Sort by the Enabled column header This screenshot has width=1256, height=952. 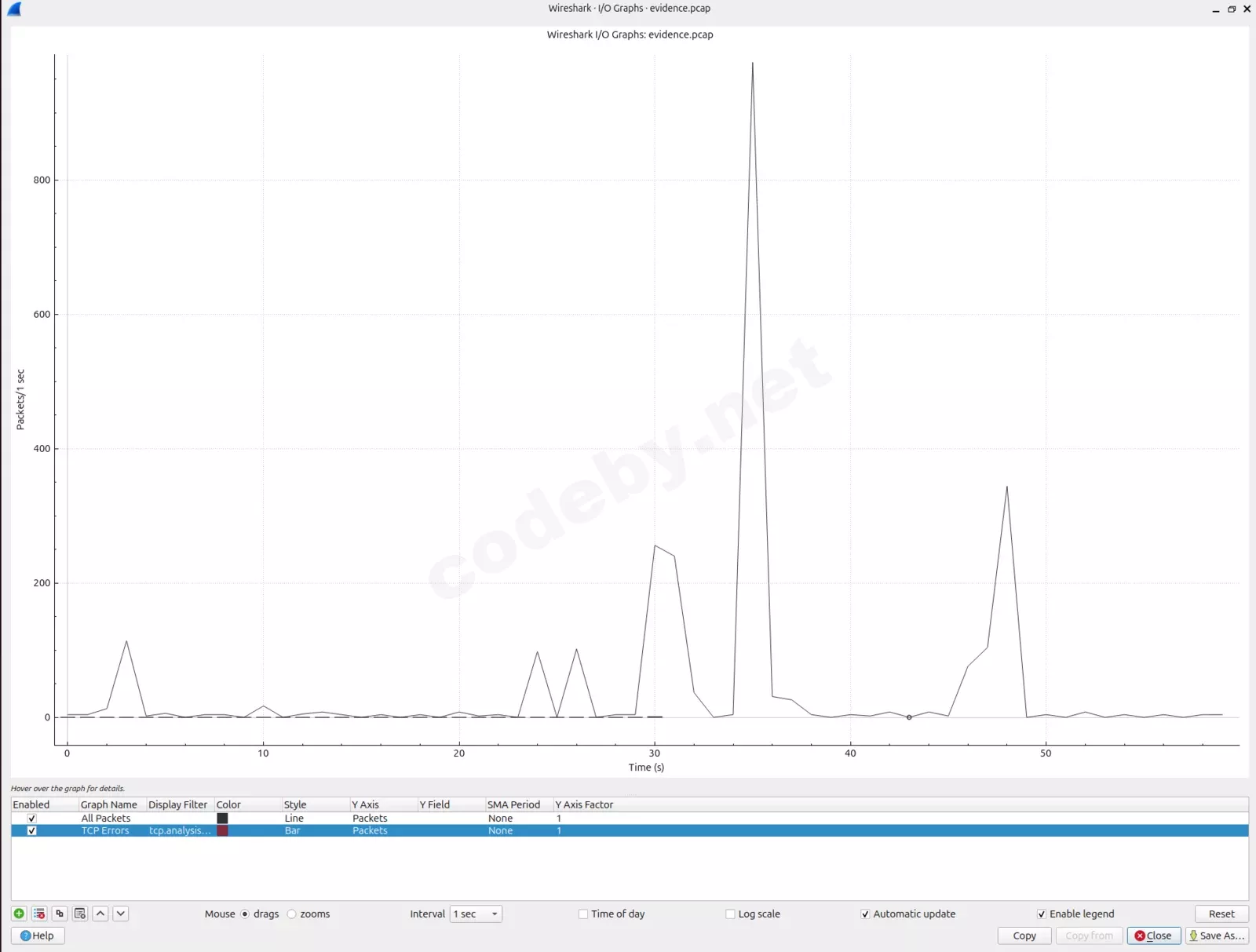pos(45,804)
